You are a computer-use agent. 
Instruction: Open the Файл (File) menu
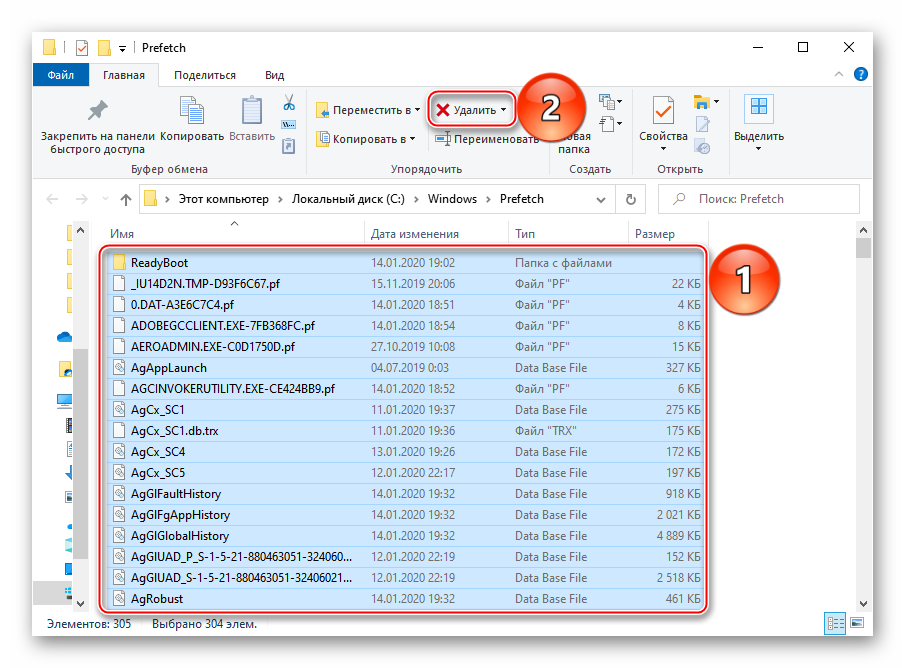click(x=60, y=75)
